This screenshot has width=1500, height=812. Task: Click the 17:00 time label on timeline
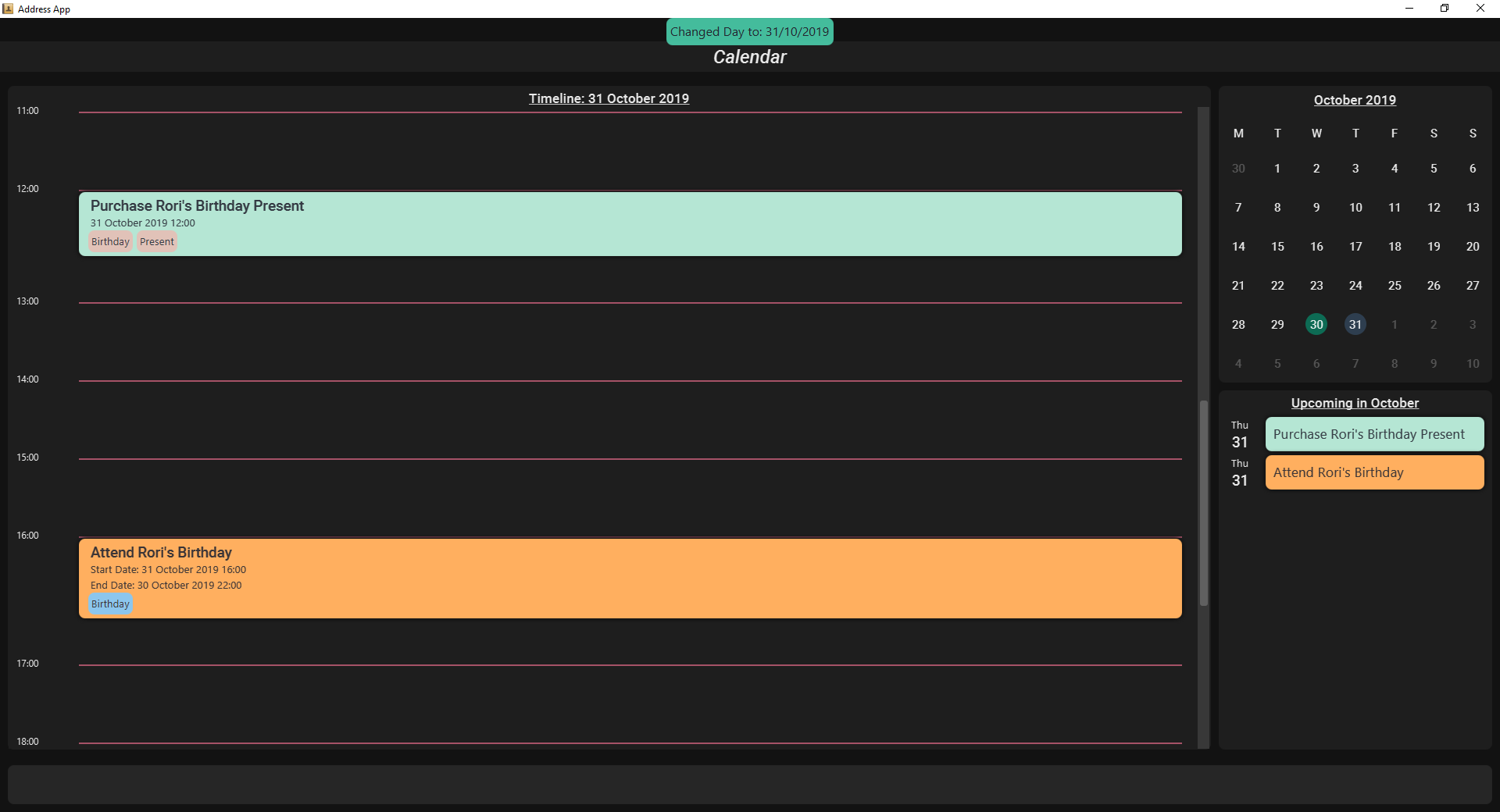[27, 664]
